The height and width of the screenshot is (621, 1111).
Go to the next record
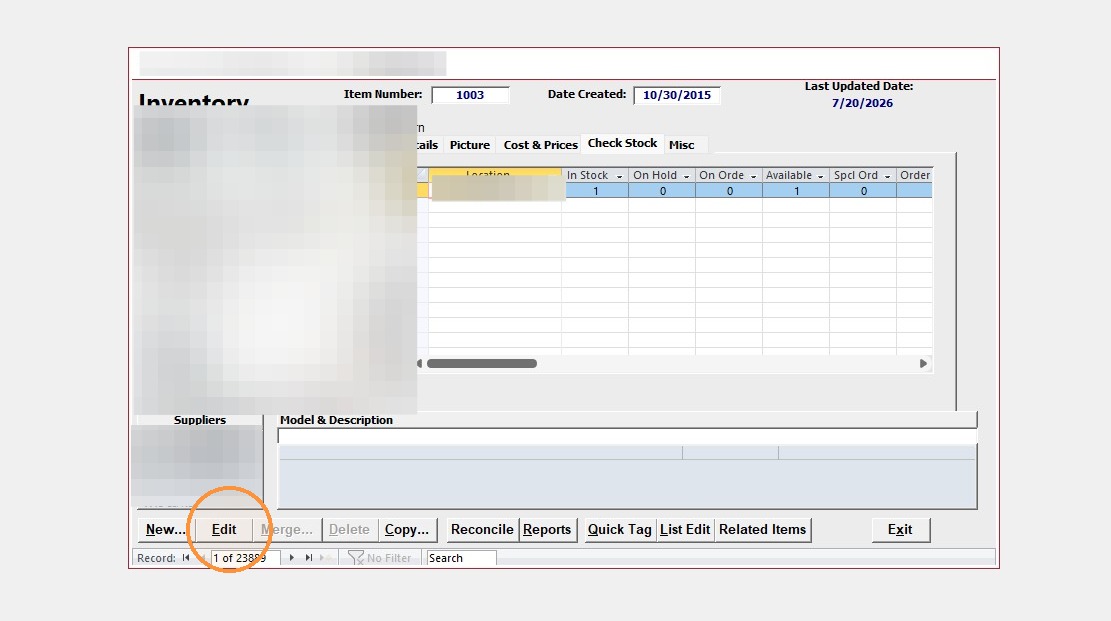(291, 558)
